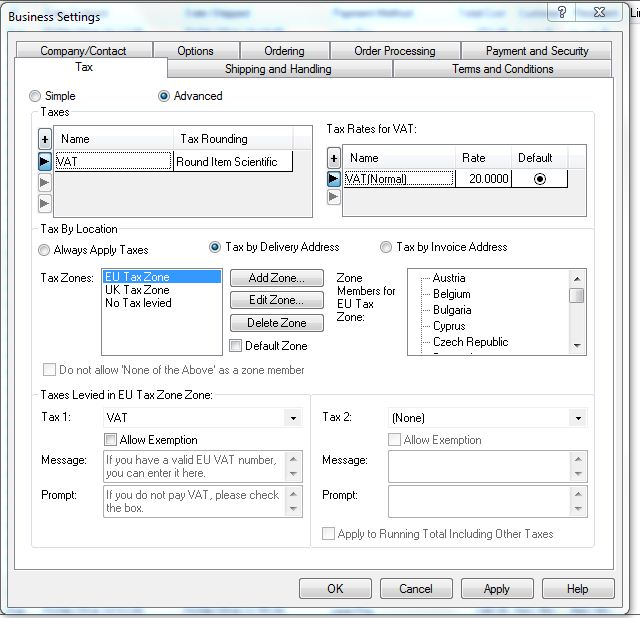
Task: Select the VAT(Normal) rate row arrow marker
Action: pos(334,179)
